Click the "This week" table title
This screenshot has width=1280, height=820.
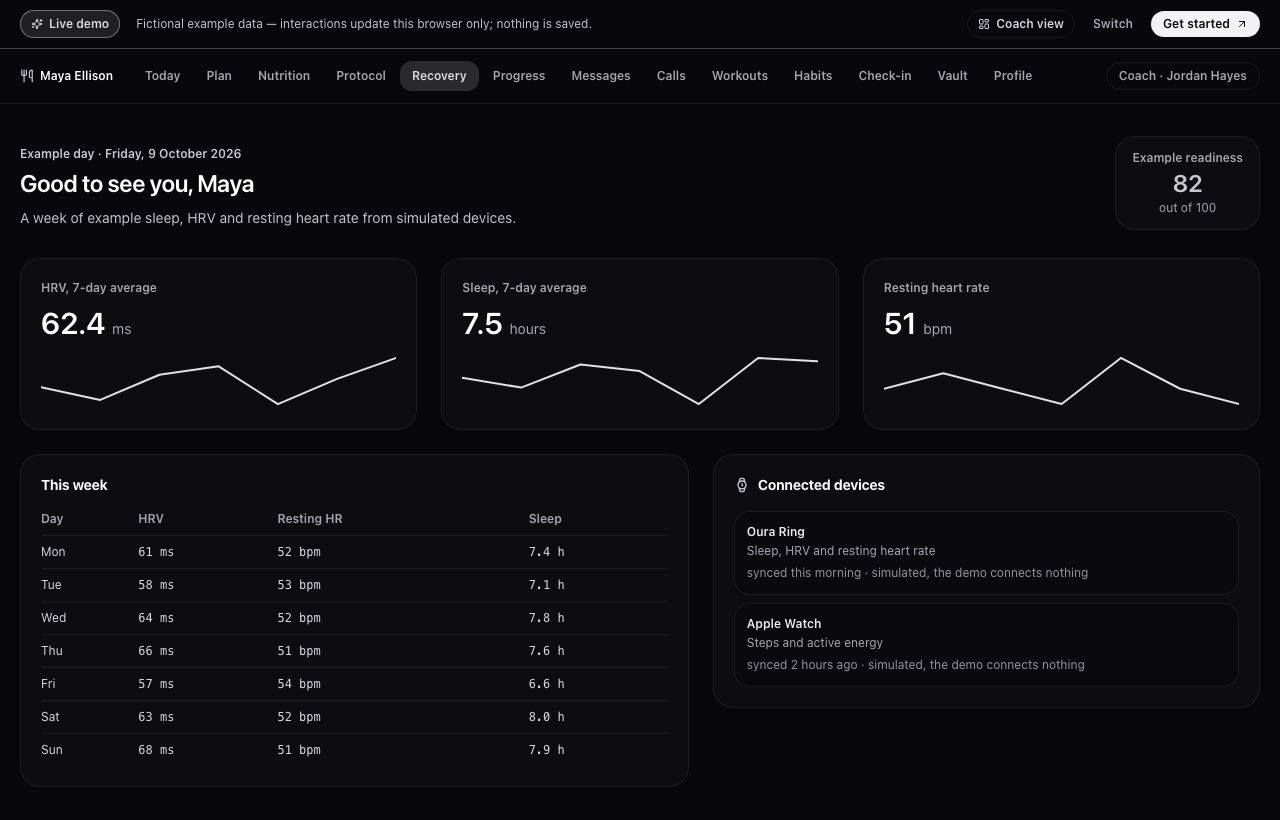(x=74, y=485)
